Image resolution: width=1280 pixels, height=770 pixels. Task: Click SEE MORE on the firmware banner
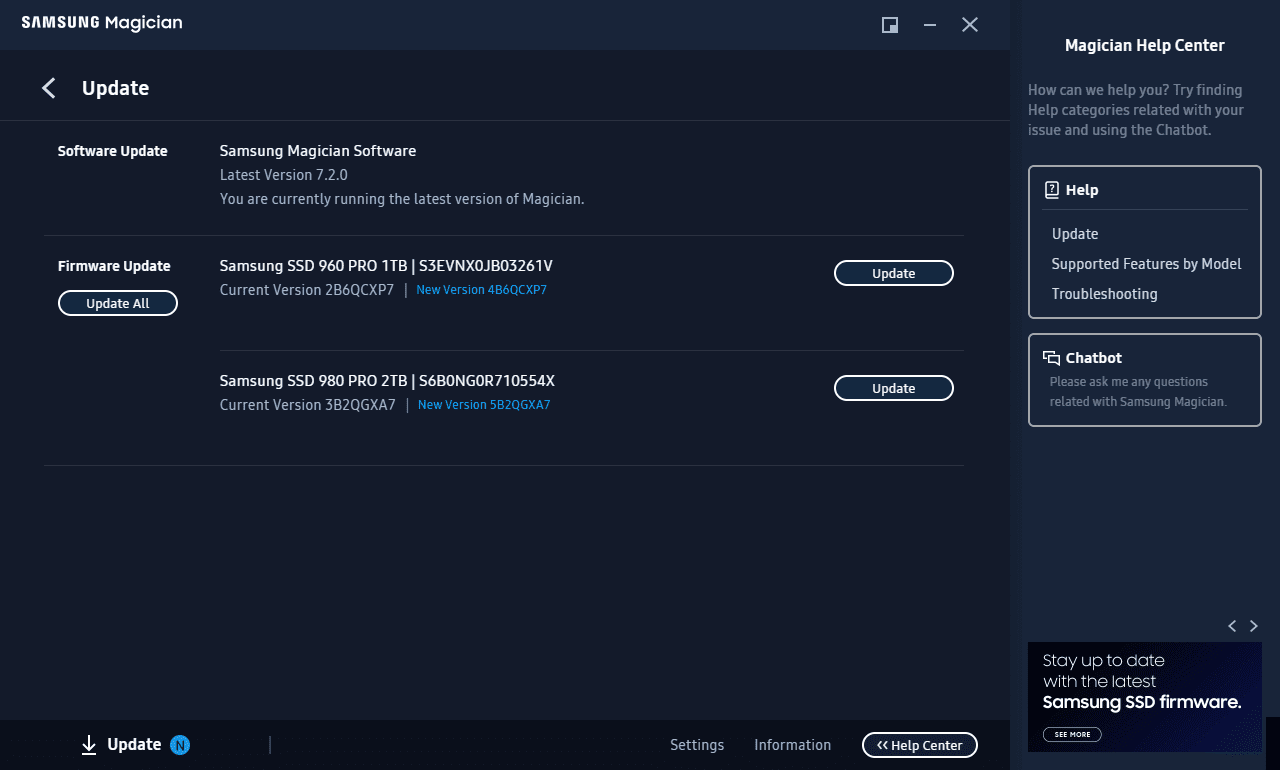coord(1071,734)
